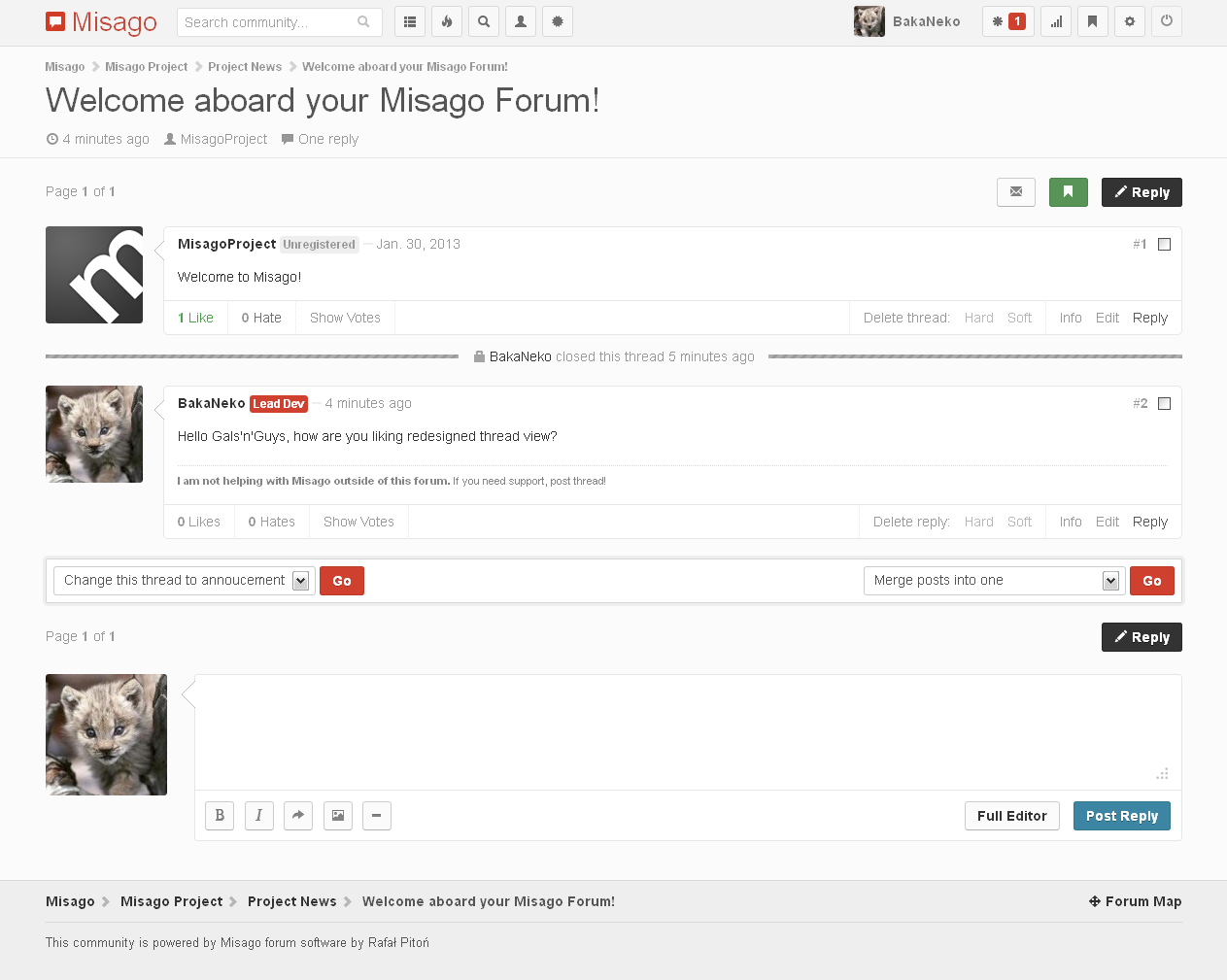Click Show Votes on the first post

345,318
